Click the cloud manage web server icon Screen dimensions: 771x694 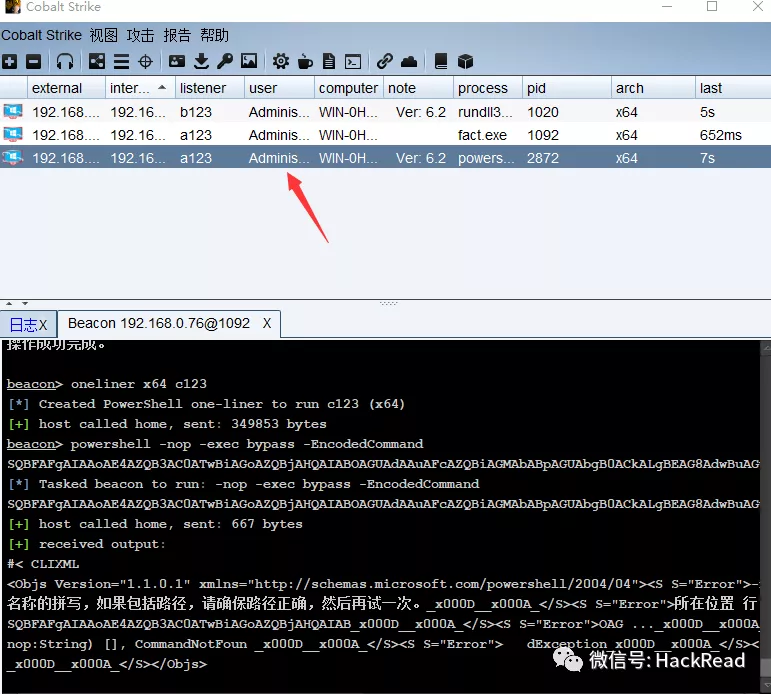(x=409, y=61)
